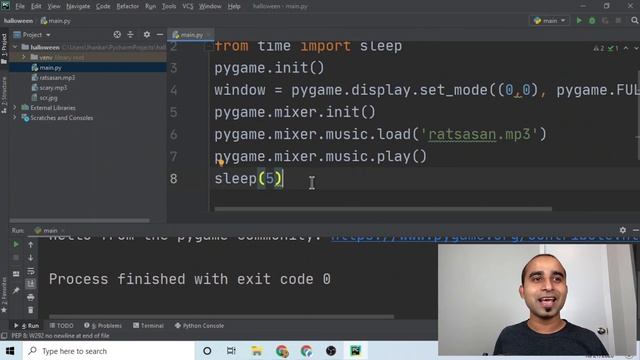
Task: Open Run panel gear settings
Action: (622, 230)
